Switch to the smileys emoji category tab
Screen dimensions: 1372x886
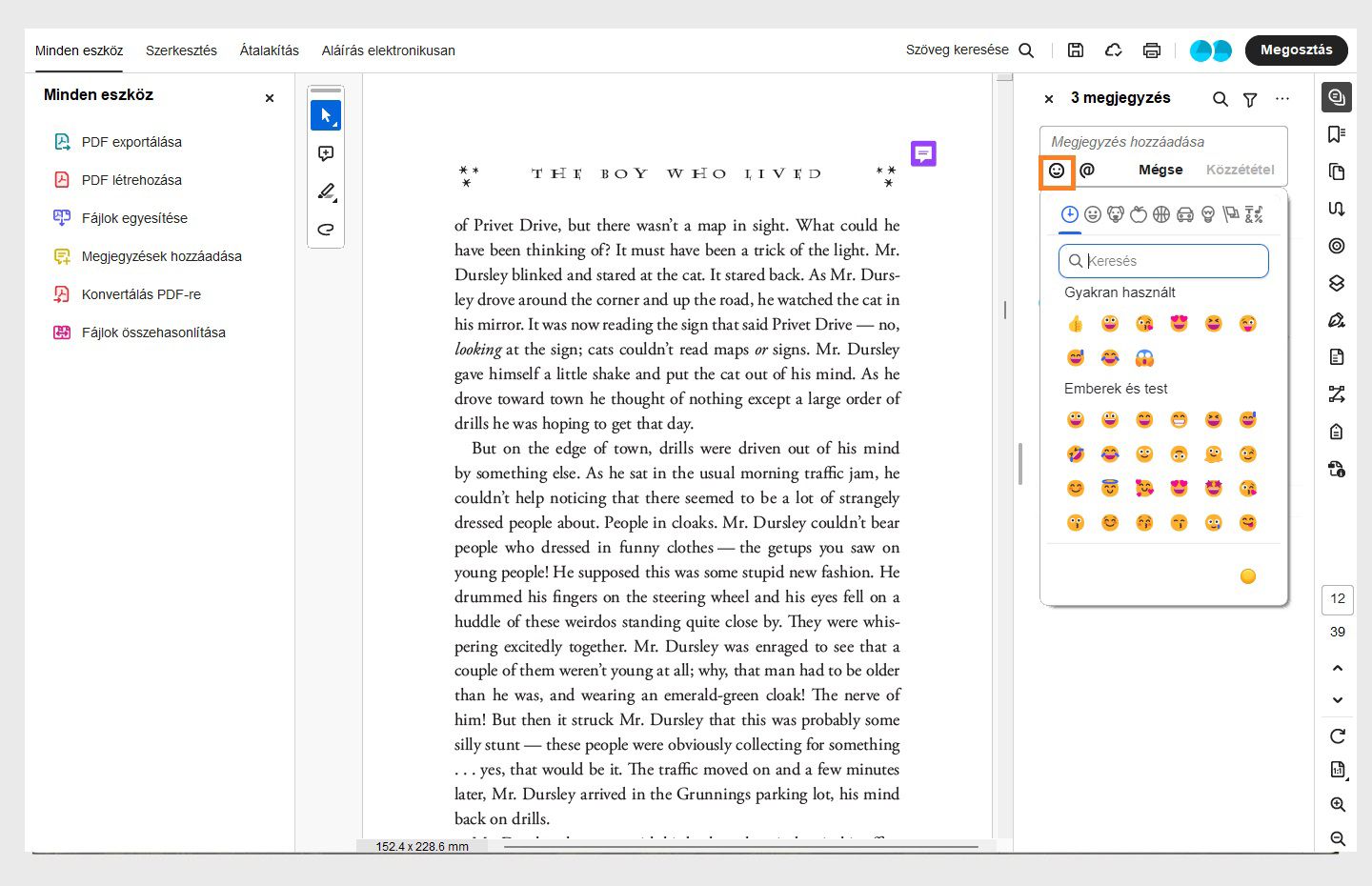tap(1093, 214)
